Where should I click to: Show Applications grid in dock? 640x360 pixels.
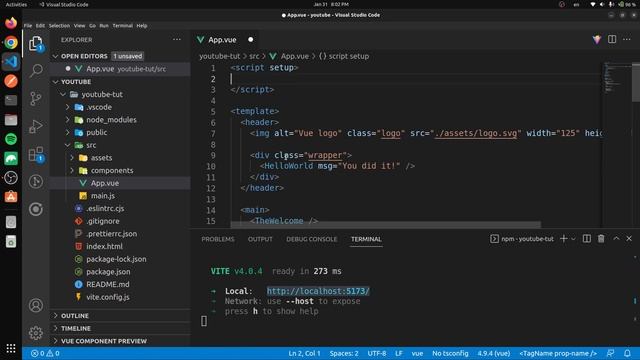(11, 348)
